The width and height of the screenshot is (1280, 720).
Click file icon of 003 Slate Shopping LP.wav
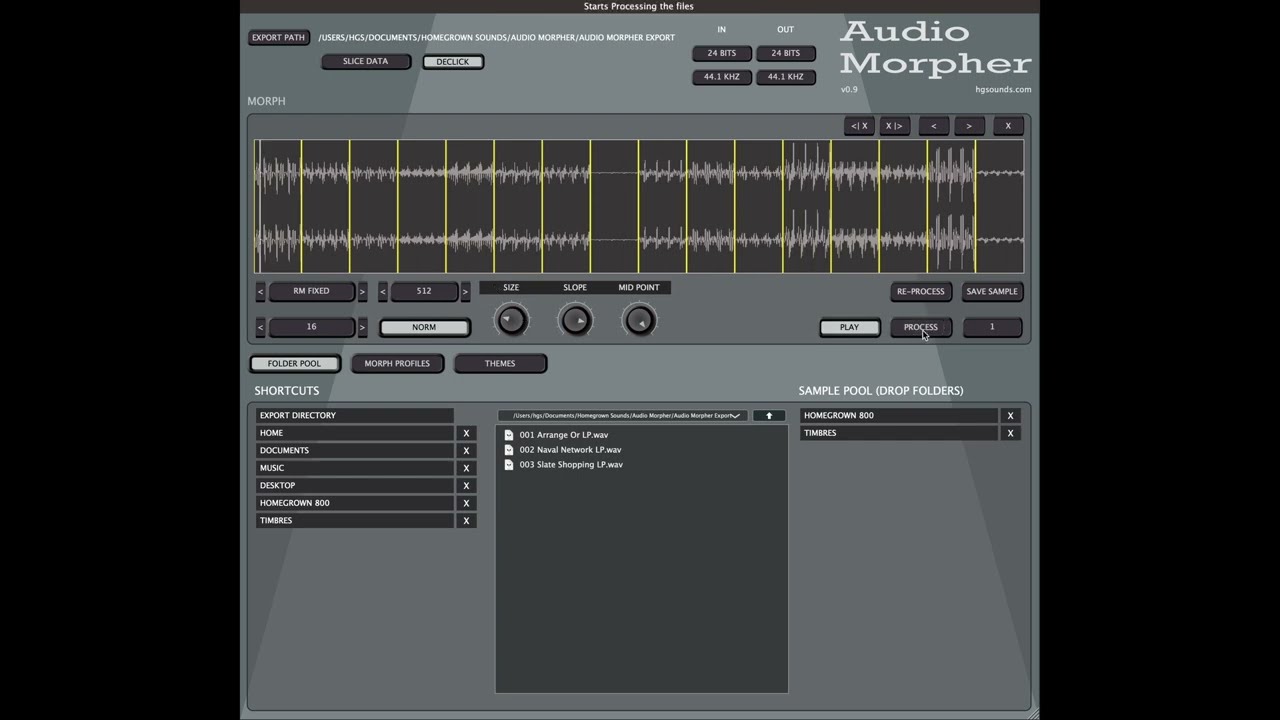pyautogui.click(x=509, y=465)
